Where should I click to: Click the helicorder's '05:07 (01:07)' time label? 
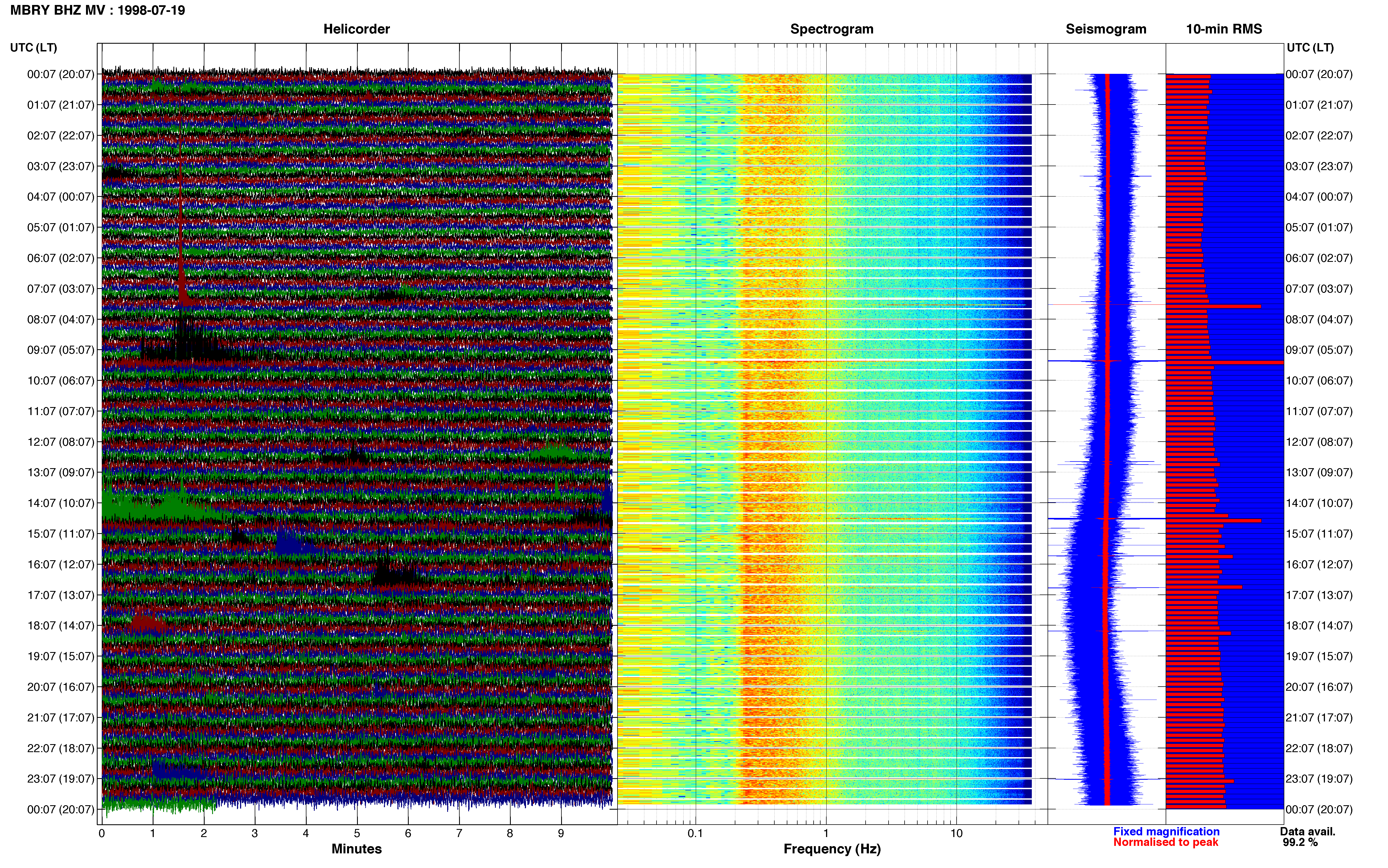point(60,227)
